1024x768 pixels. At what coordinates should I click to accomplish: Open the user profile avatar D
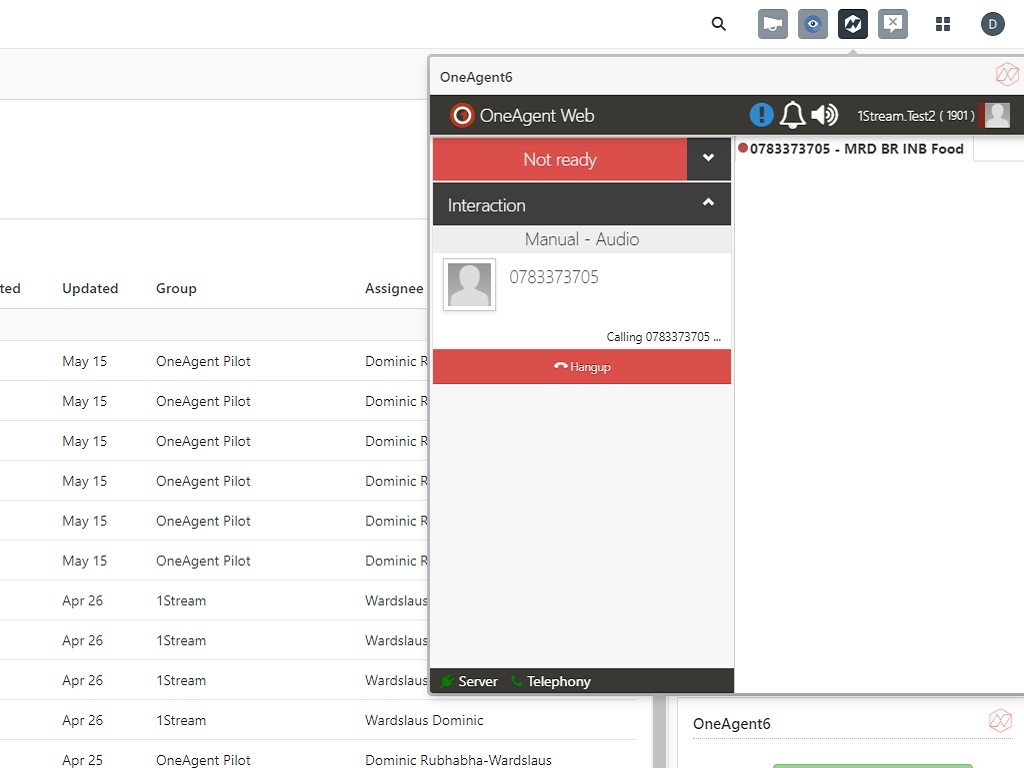(x=992, y=24)
